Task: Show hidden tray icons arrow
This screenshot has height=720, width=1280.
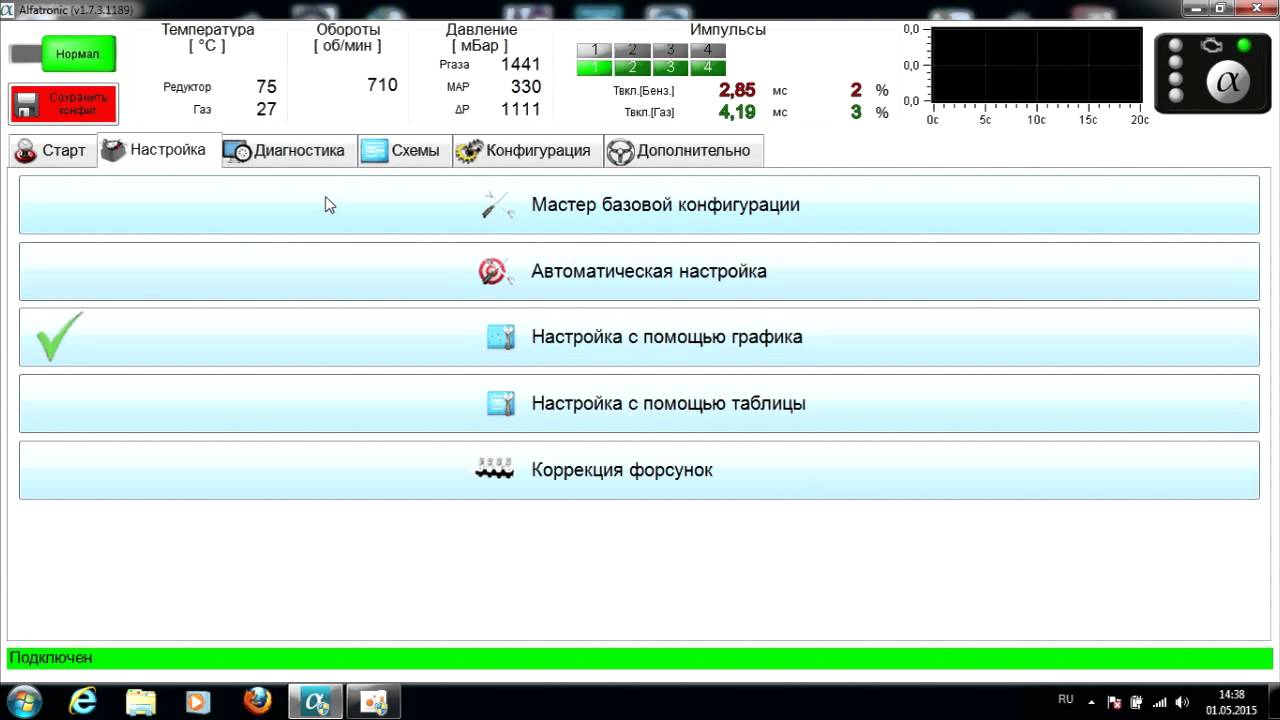Action: click(x=1091, y=702)
